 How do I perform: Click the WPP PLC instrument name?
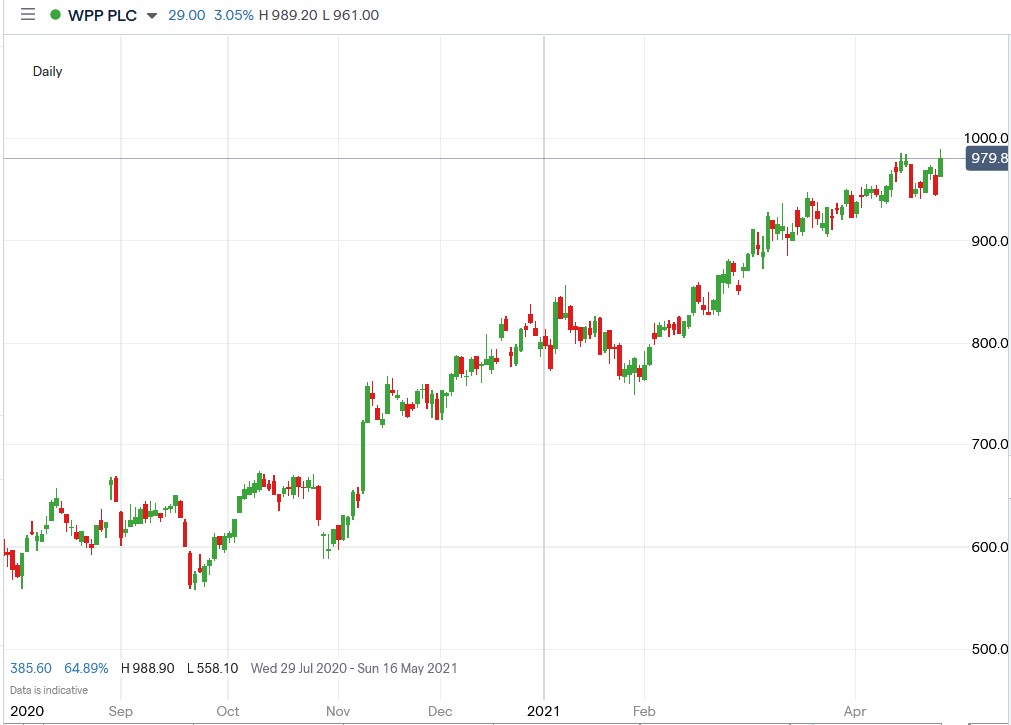point(103,15)
